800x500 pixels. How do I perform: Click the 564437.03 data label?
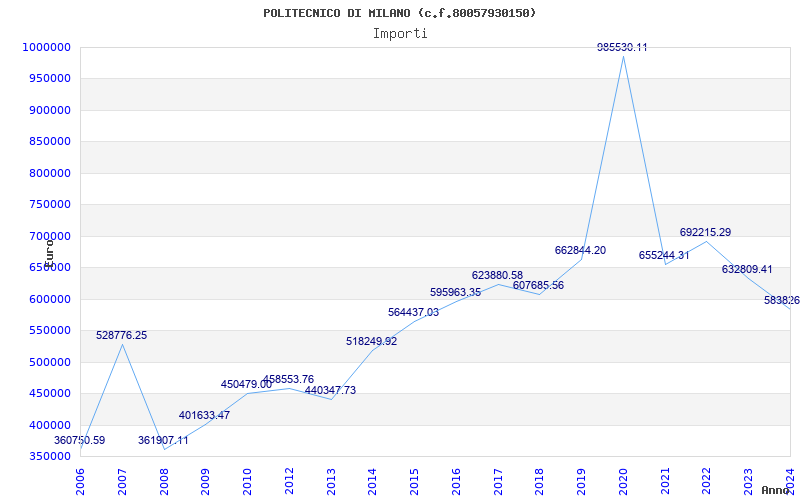[x=413, y=312]
